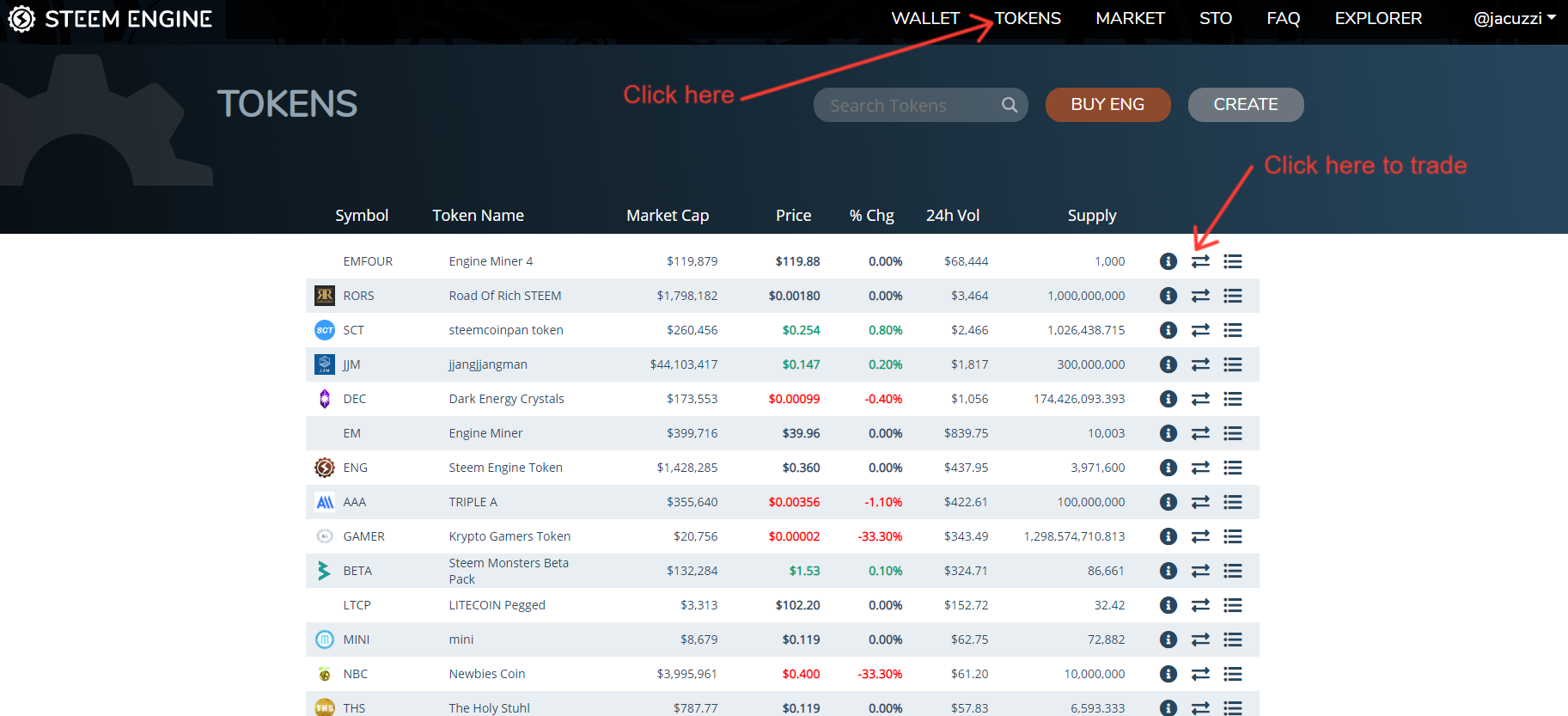
Task: Open the STO page
Action: coord(1216,18)
